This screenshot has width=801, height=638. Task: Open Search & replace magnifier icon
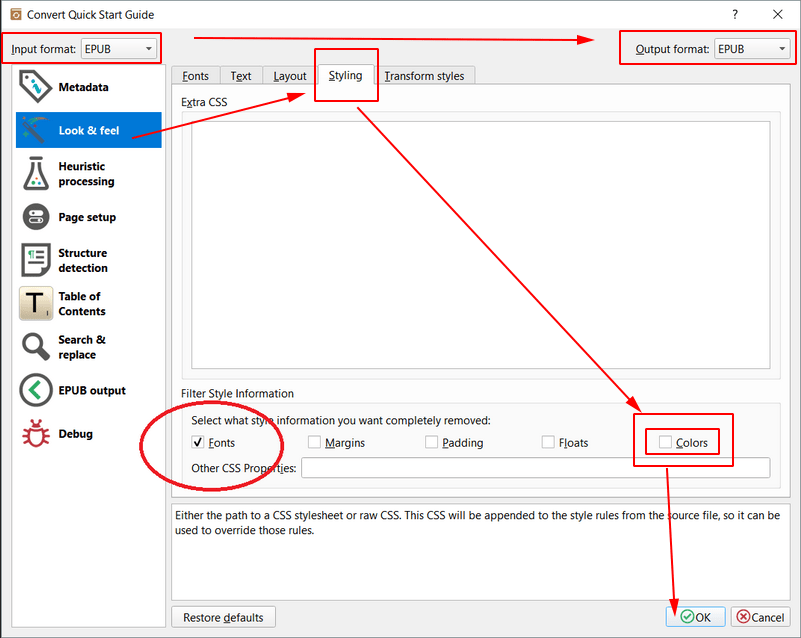click(x=36, y=346)
